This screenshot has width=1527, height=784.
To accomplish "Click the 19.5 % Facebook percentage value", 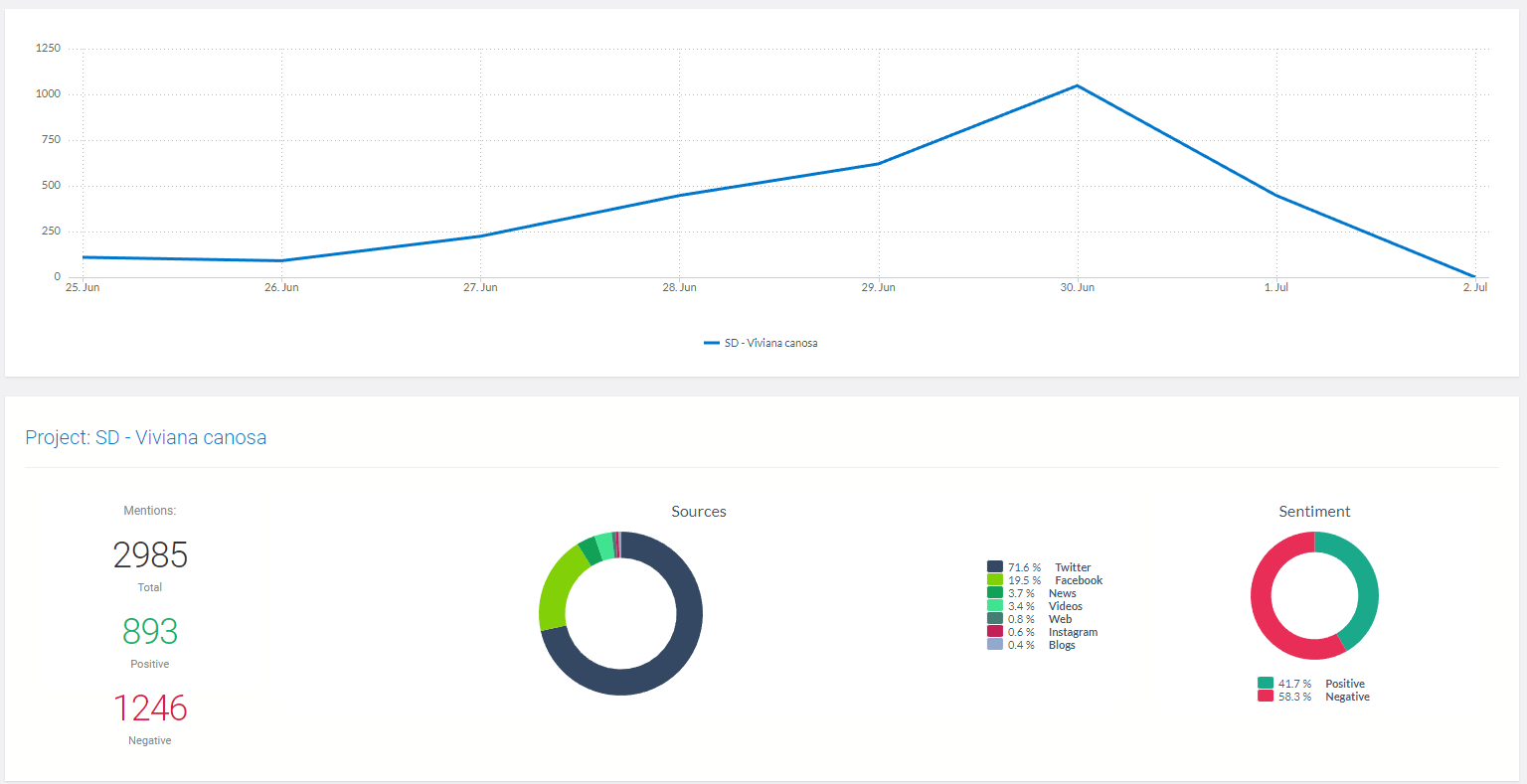I will (x=1024, y=580).
